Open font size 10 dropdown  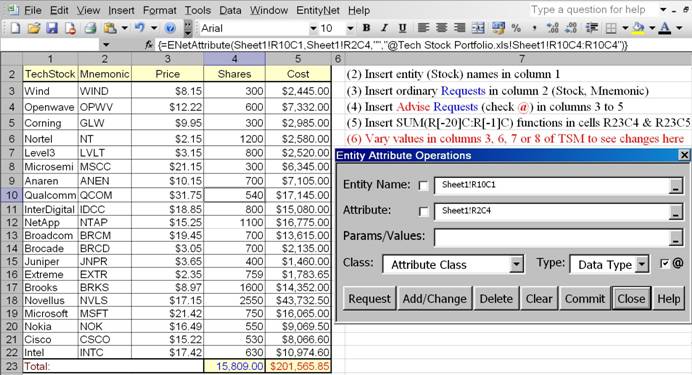click(x=350, y=28)
